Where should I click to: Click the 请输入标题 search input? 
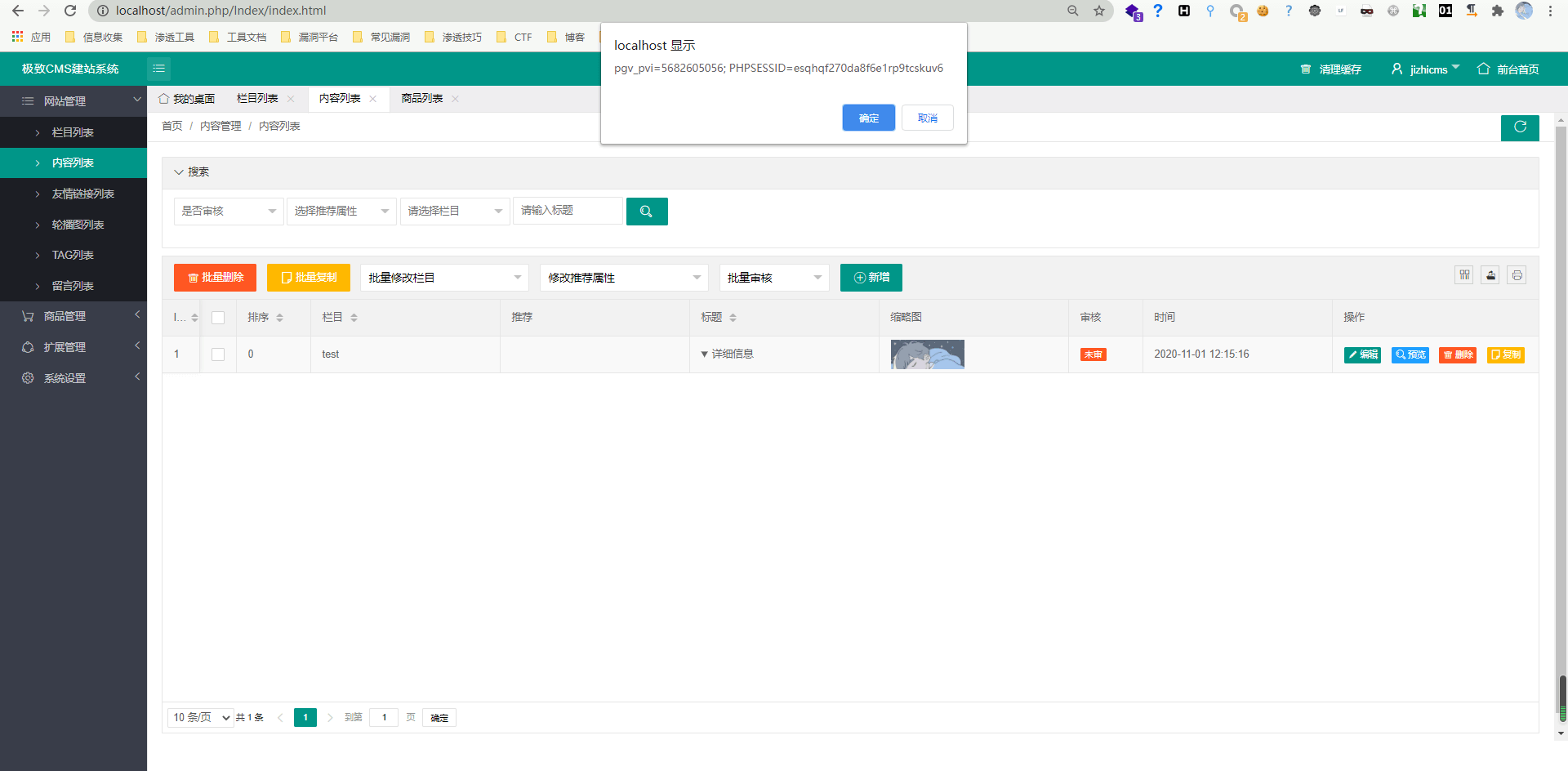coord(568,211)
